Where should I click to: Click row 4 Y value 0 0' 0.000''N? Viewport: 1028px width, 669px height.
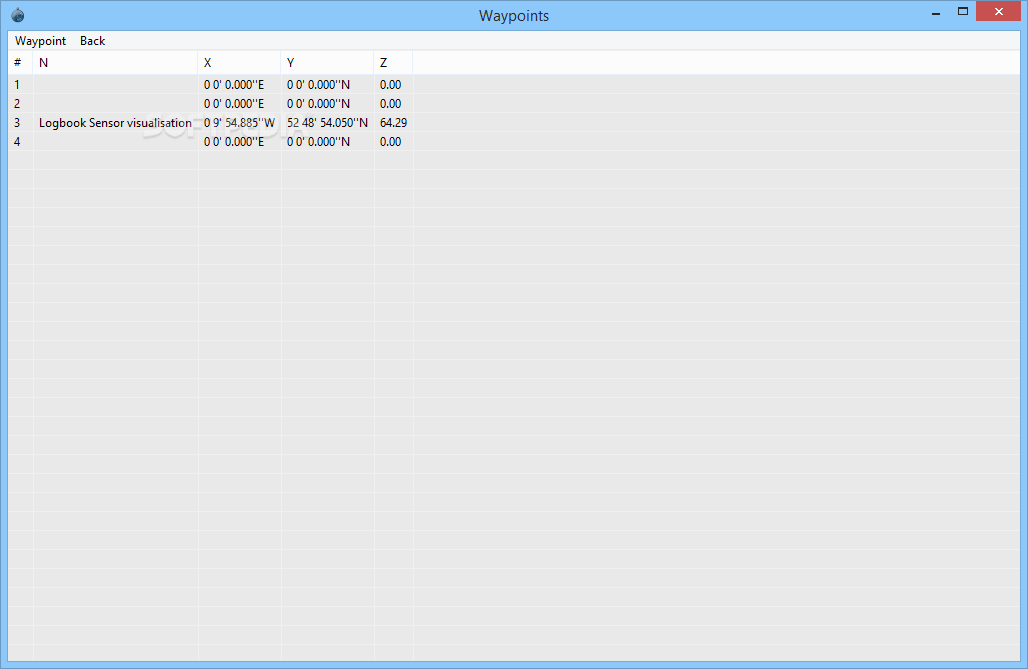pos(319,142)
